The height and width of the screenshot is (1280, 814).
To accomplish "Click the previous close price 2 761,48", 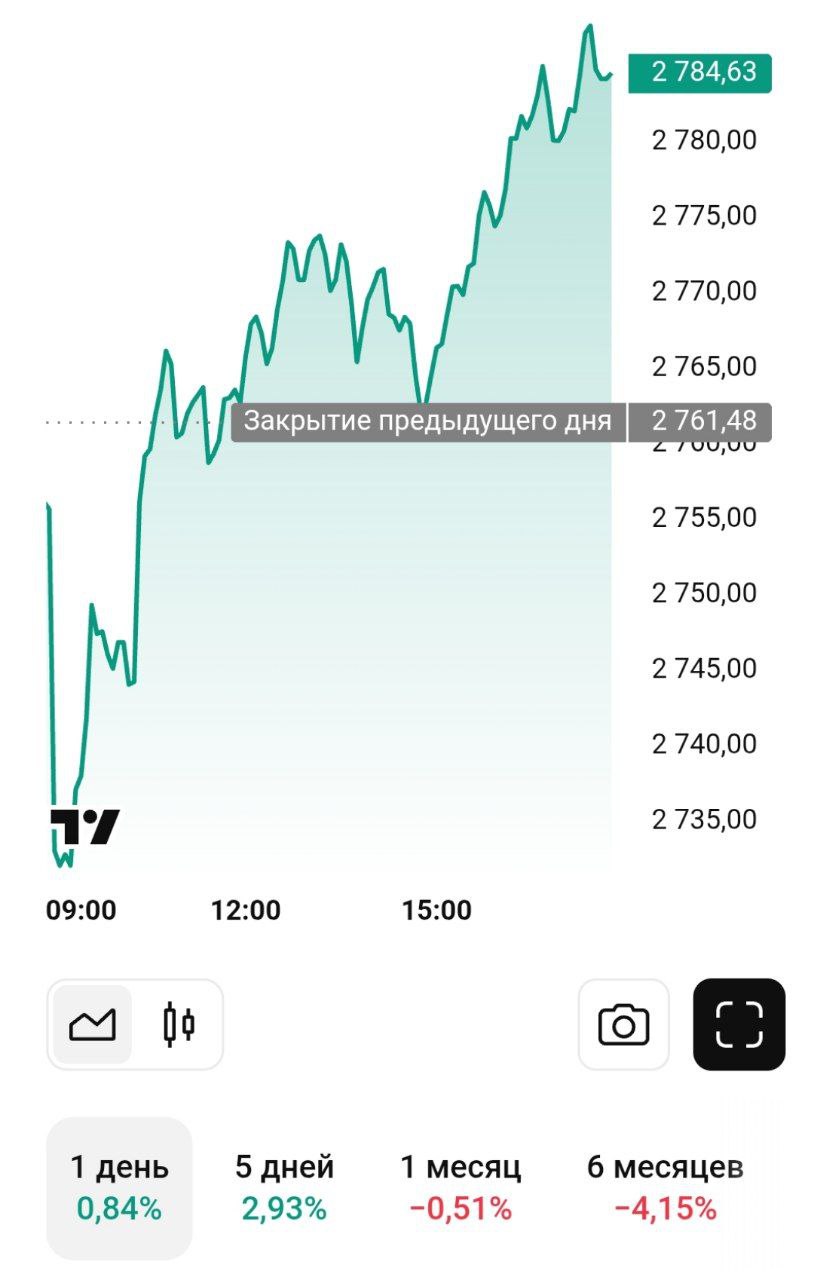I will [x=703, y=421].
